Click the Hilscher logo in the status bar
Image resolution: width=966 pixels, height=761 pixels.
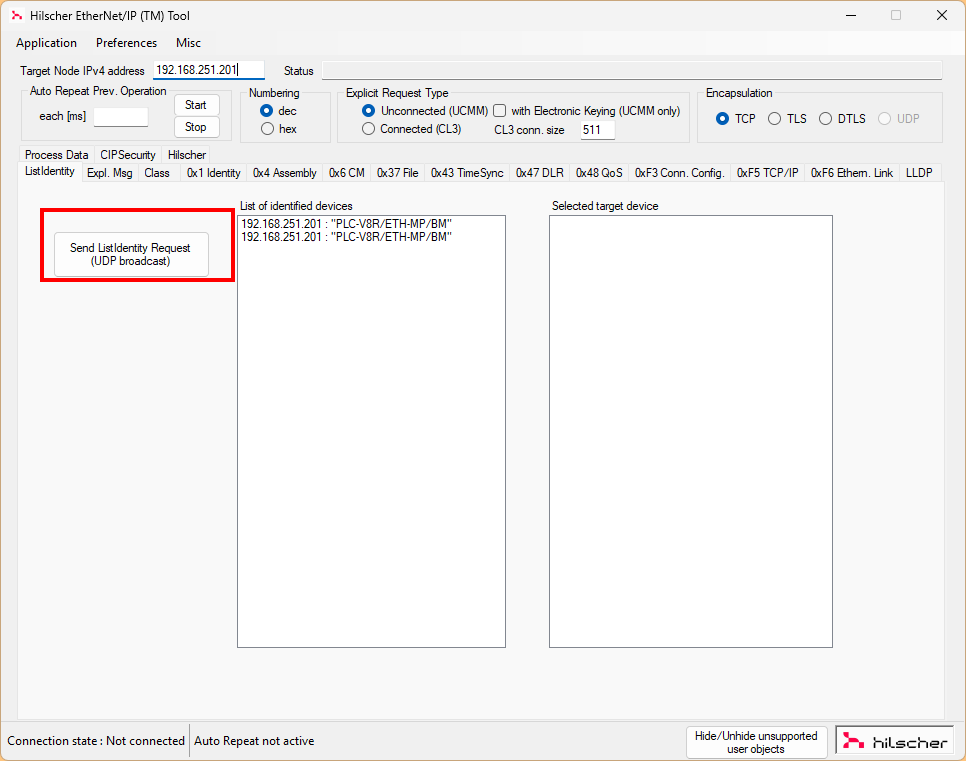pos(895,741)
